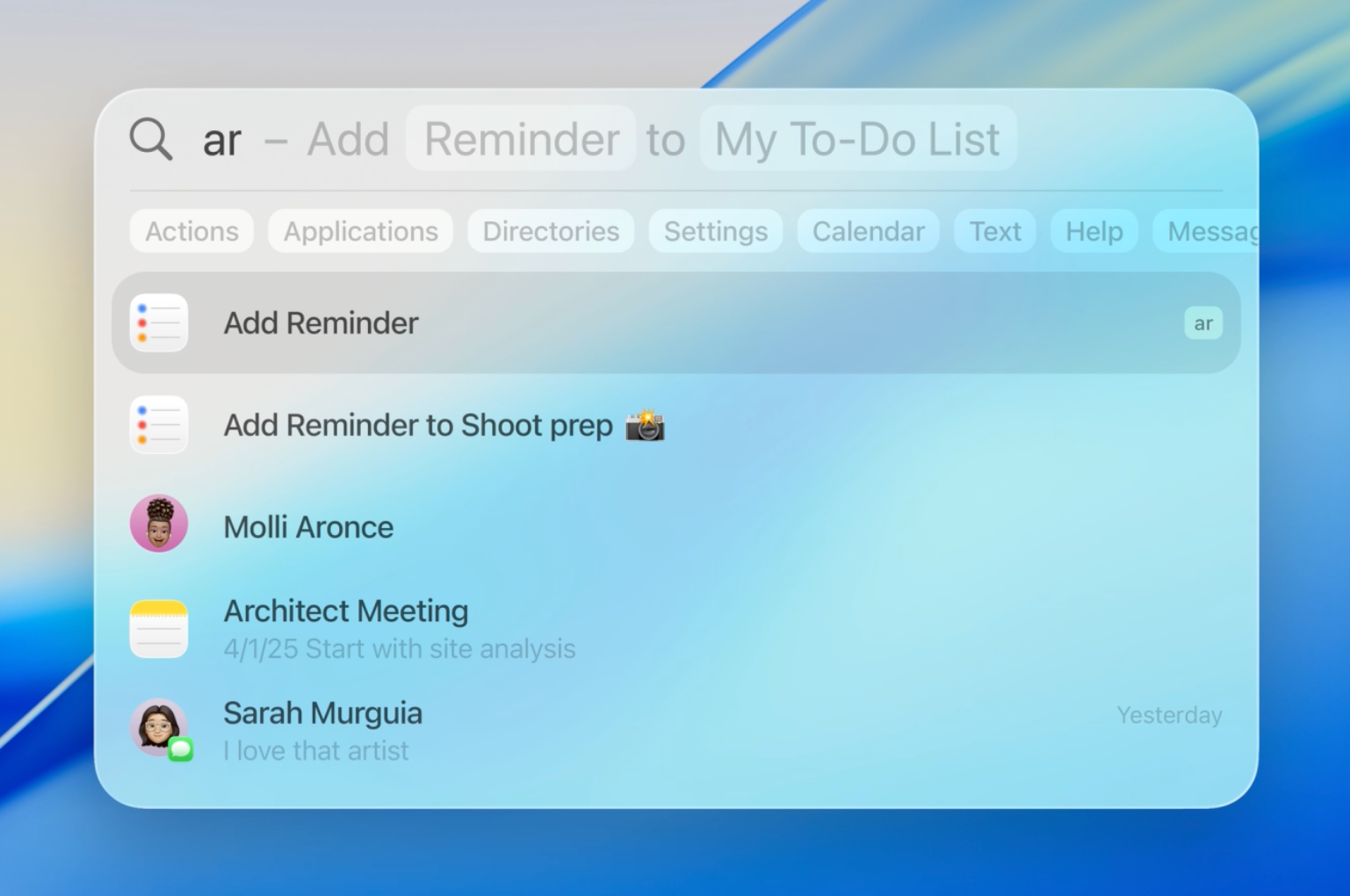Viewport: 1350px width, 896px height.
Task: Open 4/1/25 Start with site analysis subtitle
Action: pos(400,649)
